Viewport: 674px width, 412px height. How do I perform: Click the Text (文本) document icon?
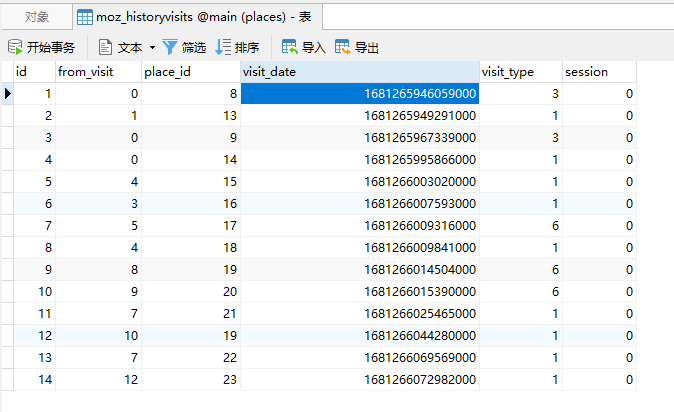105,47
